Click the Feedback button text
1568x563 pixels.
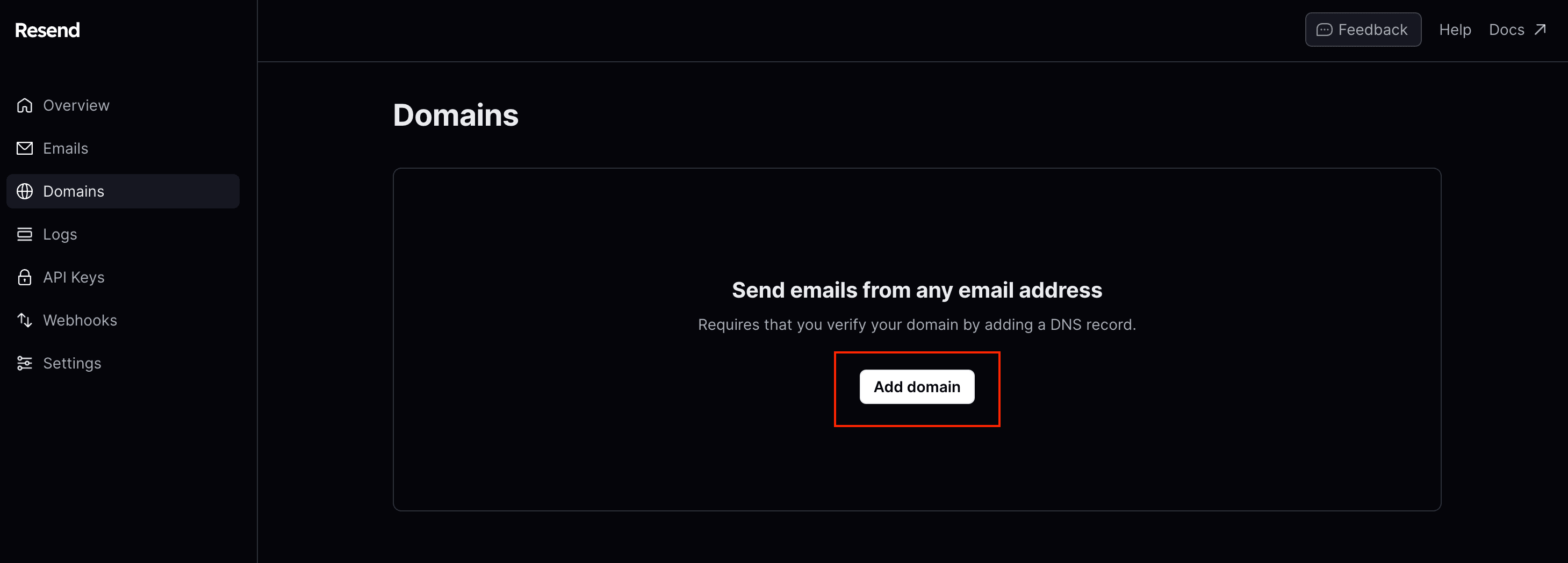1372,30
